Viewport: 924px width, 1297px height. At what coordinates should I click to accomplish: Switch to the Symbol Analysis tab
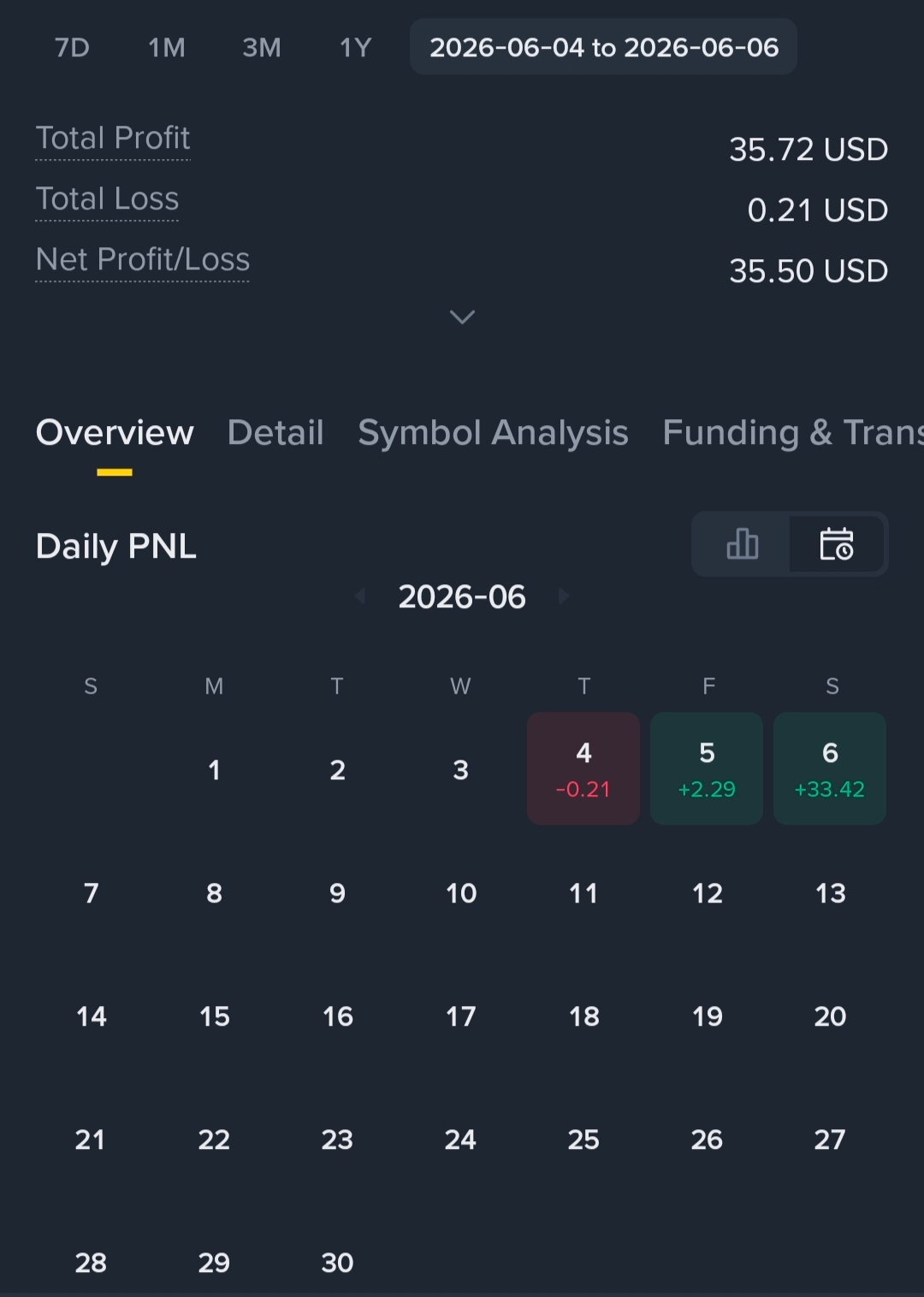(x=493, y=432)
